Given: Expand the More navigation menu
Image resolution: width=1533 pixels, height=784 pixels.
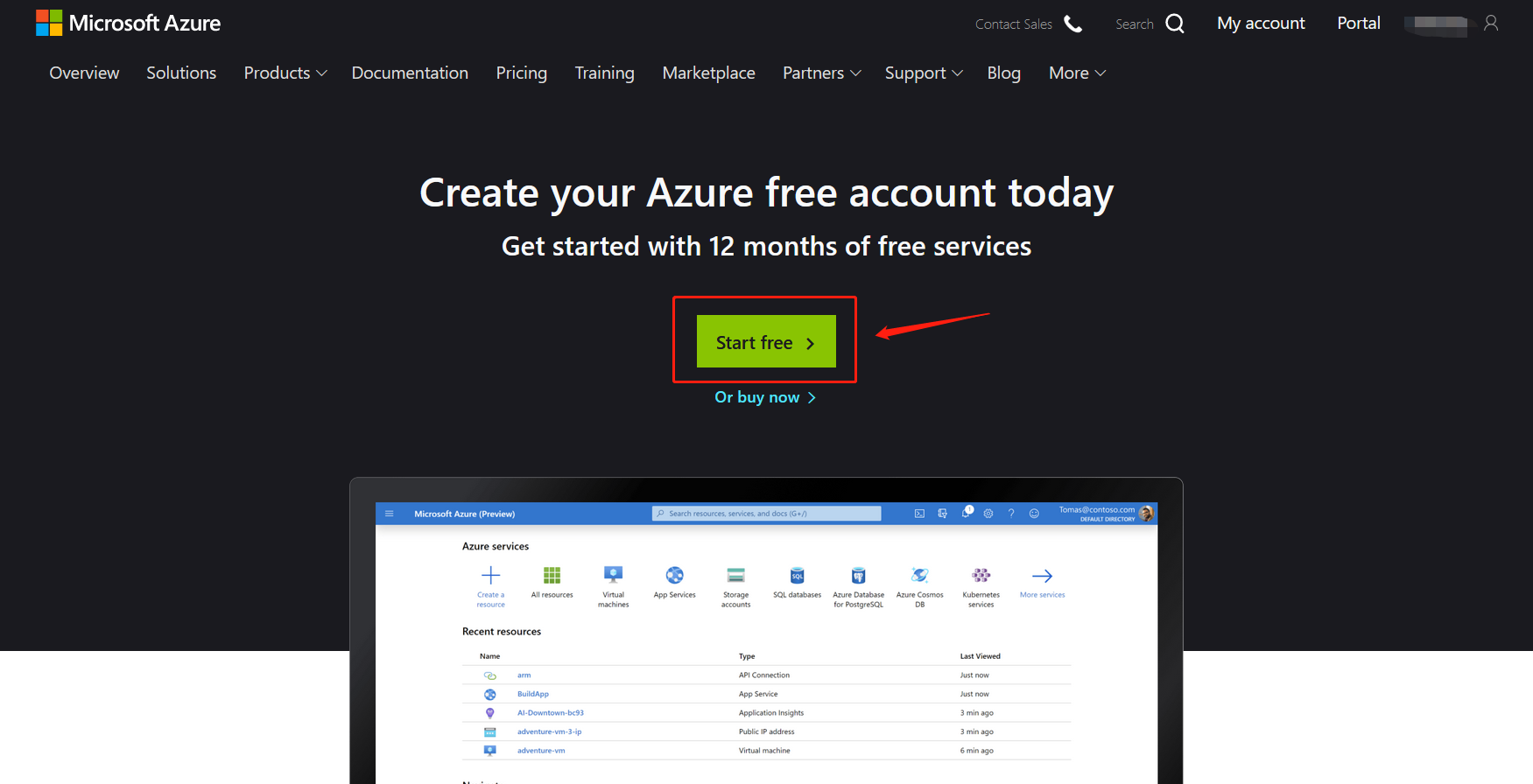Looking at the screenshot, I should [x=1077, y=73].
